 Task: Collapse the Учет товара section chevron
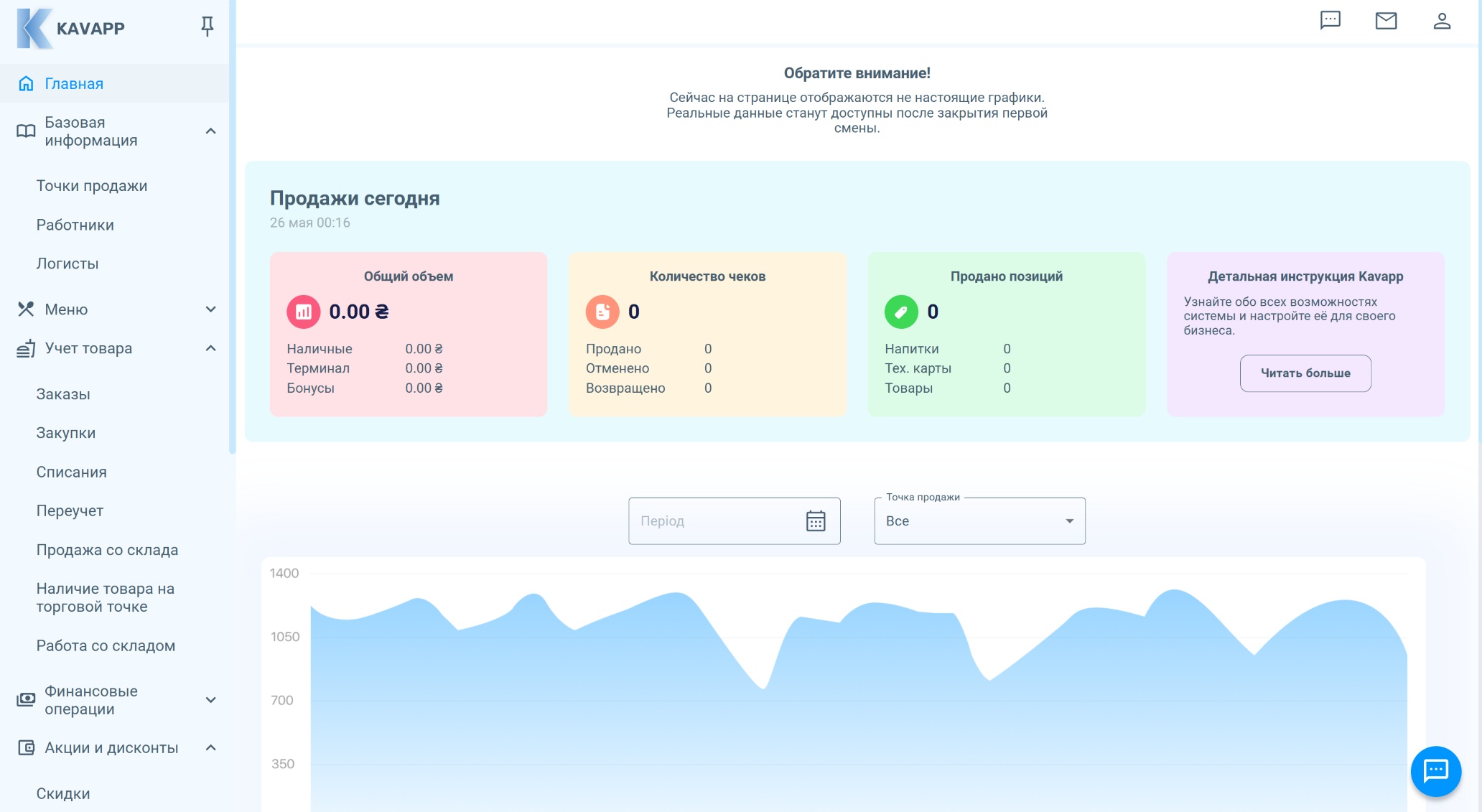tap(210, 348)
